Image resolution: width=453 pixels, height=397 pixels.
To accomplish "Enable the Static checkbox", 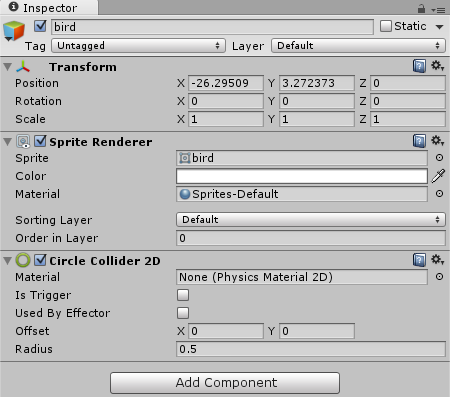I will (386, 26).
